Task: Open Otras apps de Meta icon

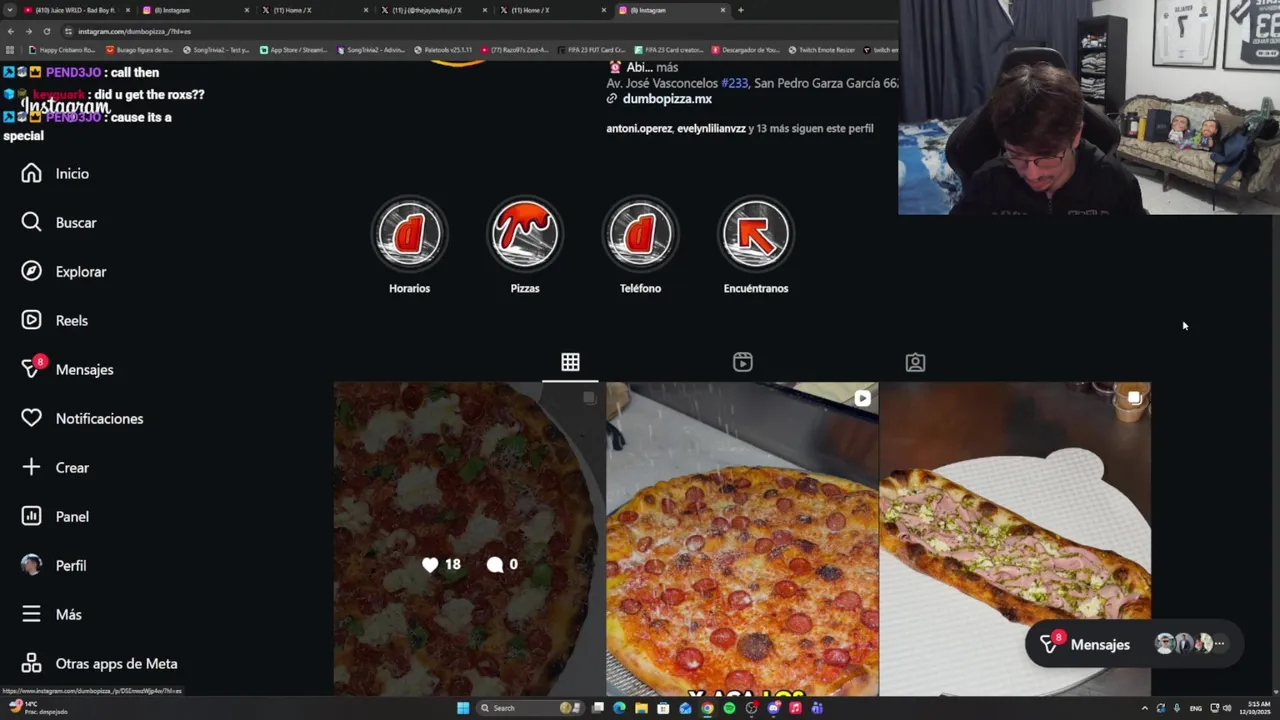Action: click(31, 664)
